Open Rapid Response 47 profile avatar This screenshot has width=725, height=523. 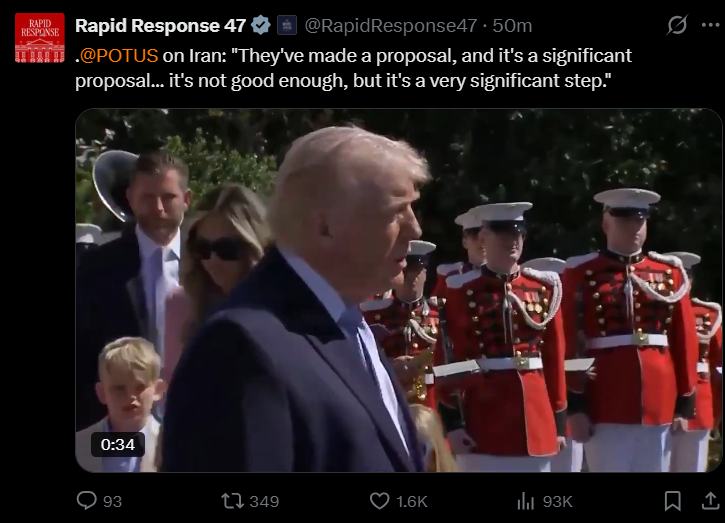click(x=40, y=38)
